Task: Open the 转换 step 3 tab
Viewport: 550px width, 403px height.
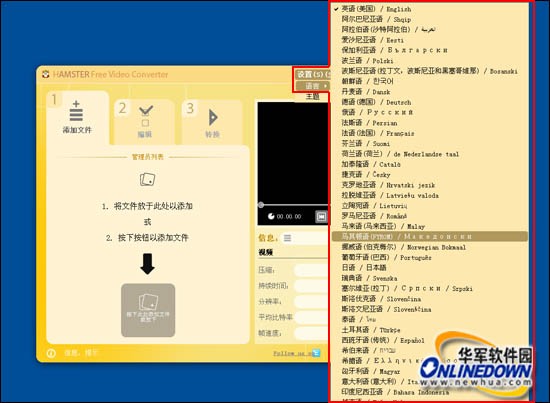Action: pyautogui.click(x=212, y=122)
